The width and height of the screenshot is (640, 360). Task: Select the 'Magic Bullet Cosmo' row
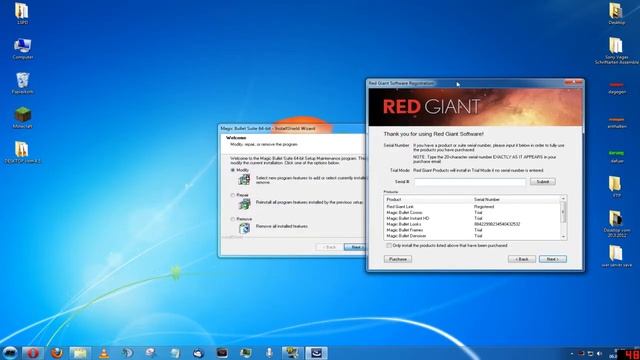point(473,213)
